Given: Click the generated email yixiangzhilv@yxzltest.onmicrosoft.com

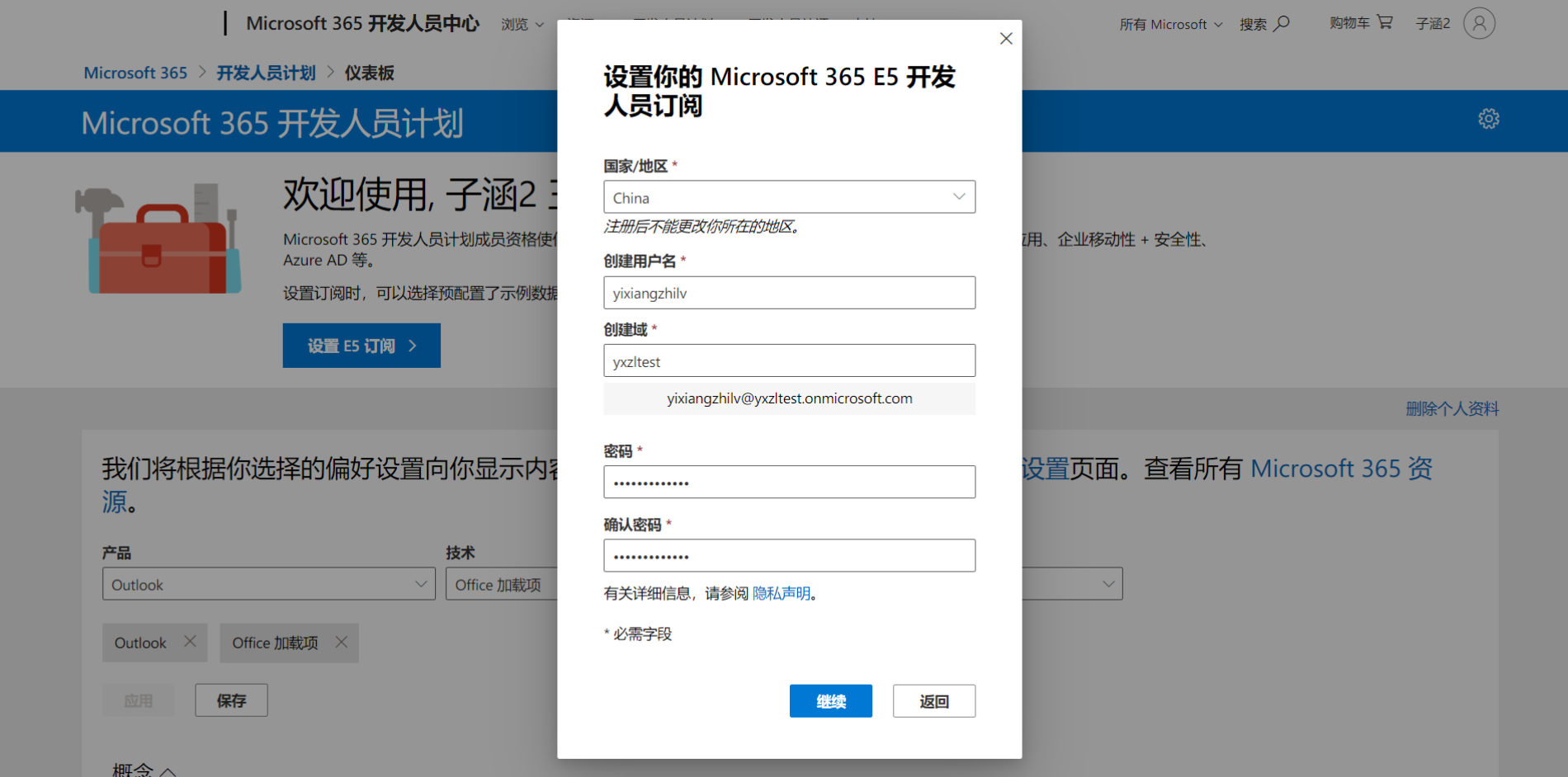Looking at the screenshot, I should [789, 398].
